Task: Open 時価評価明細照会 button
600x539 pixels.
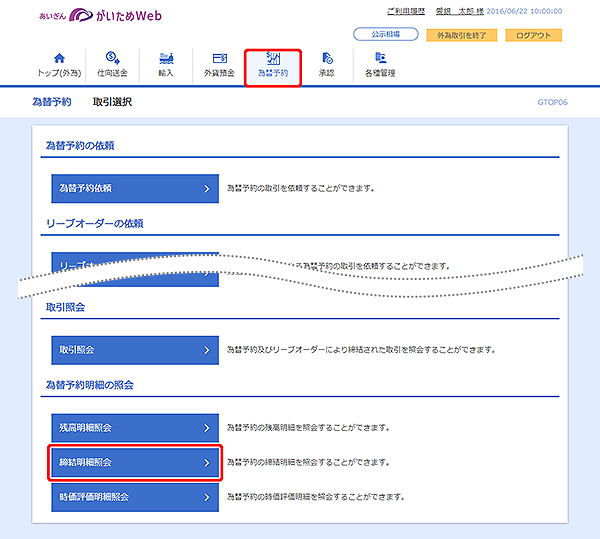Action: click(x=135, y=497)
